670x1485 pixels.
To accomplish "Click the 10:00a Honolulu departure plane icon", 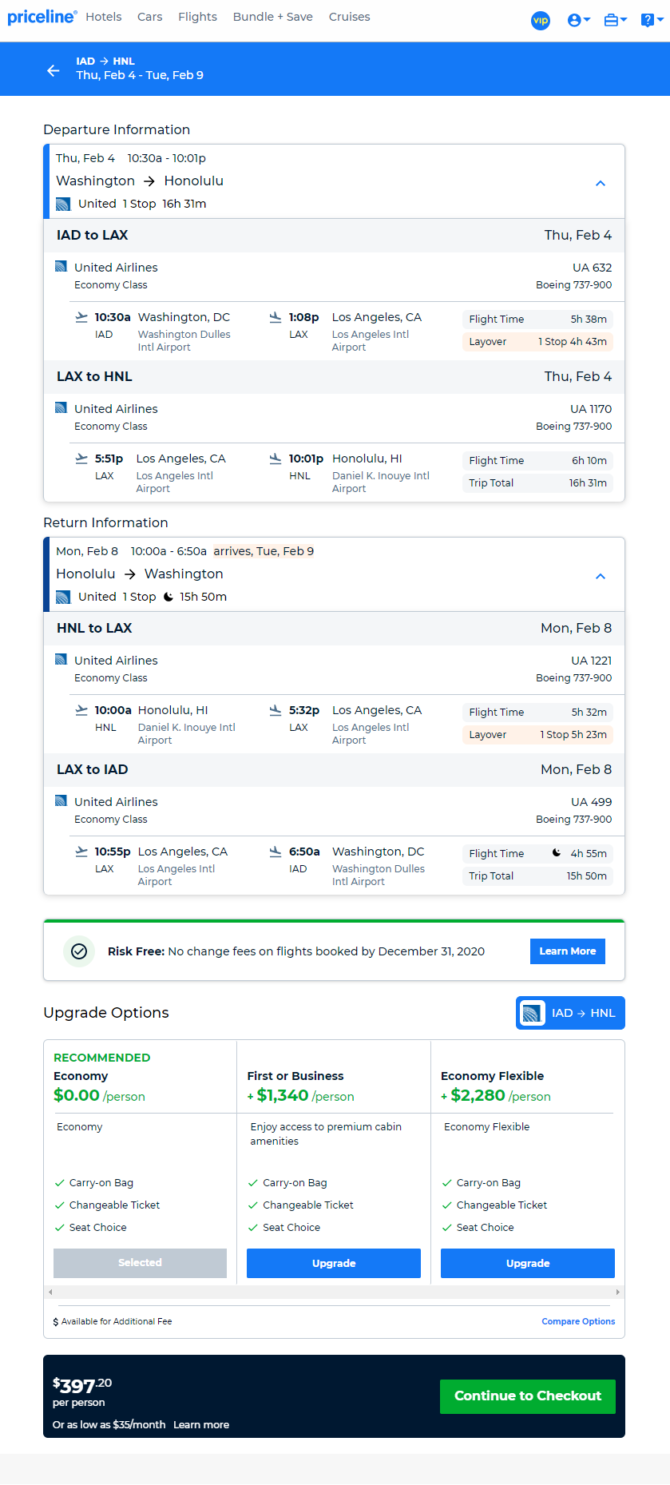I will (82, 710).
